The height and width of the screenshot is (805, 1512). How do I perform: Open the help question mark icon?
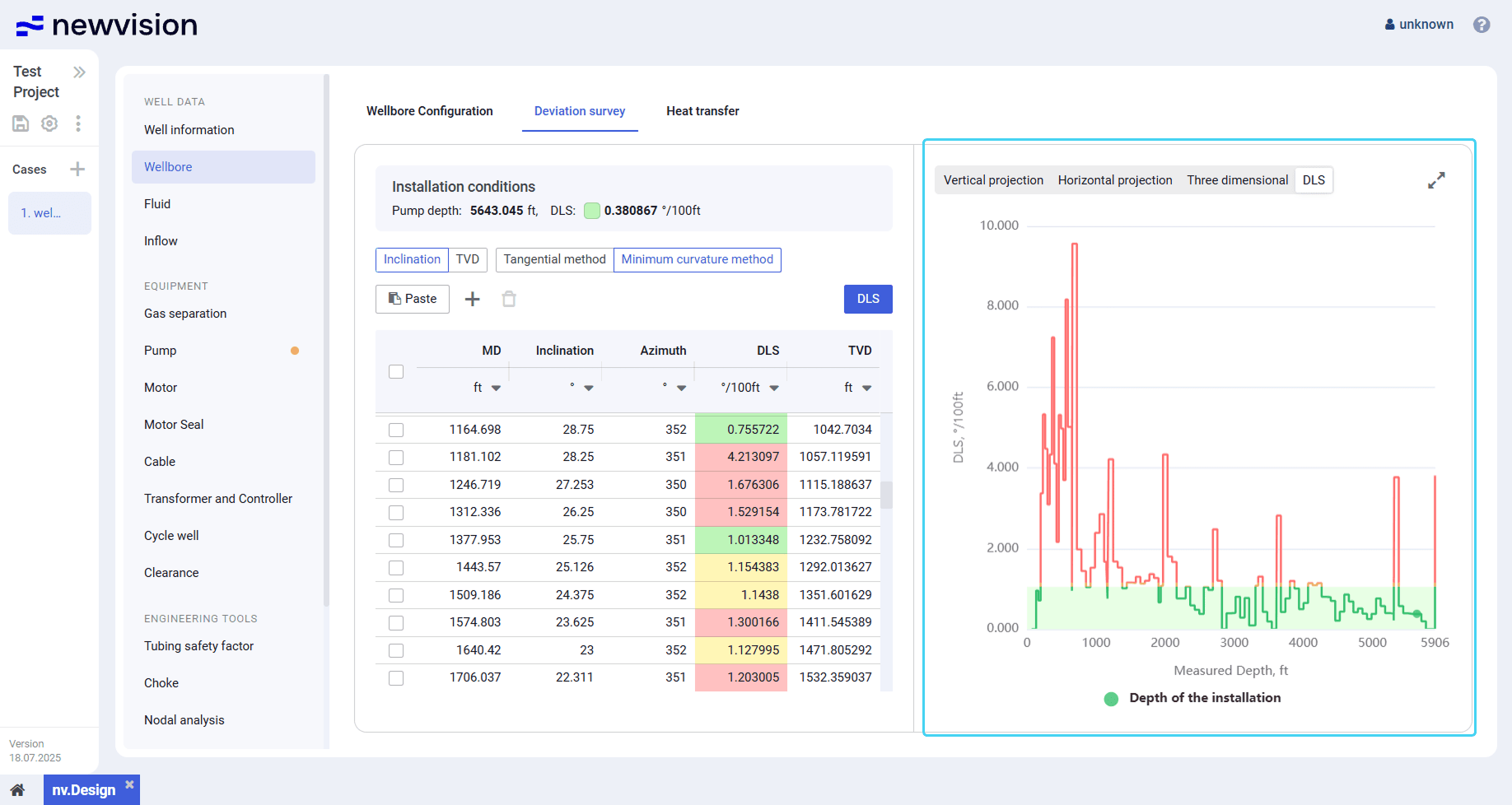1482,25
